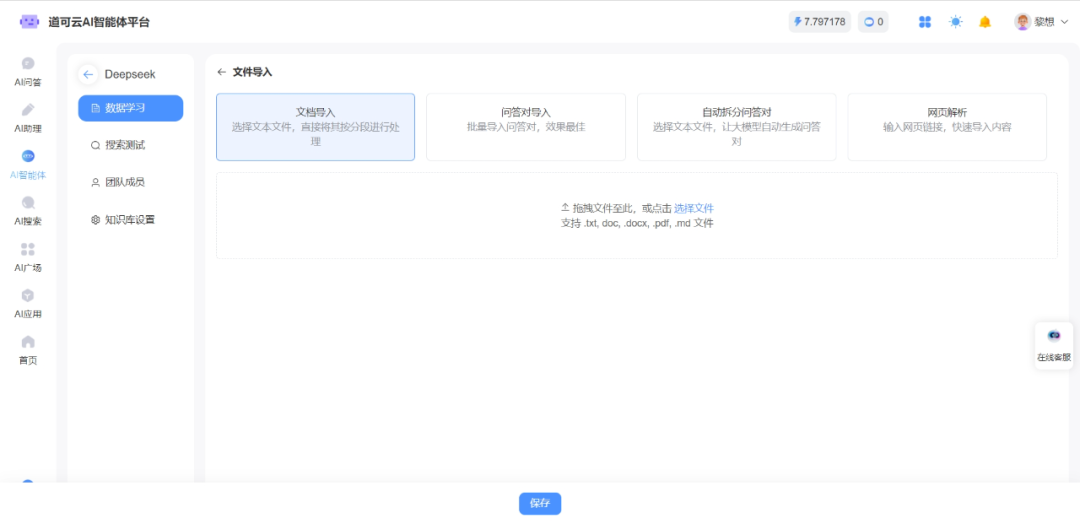Go back using the 文件导入 arrow
The image size is (1080, 524).
(x=222, y=72)
